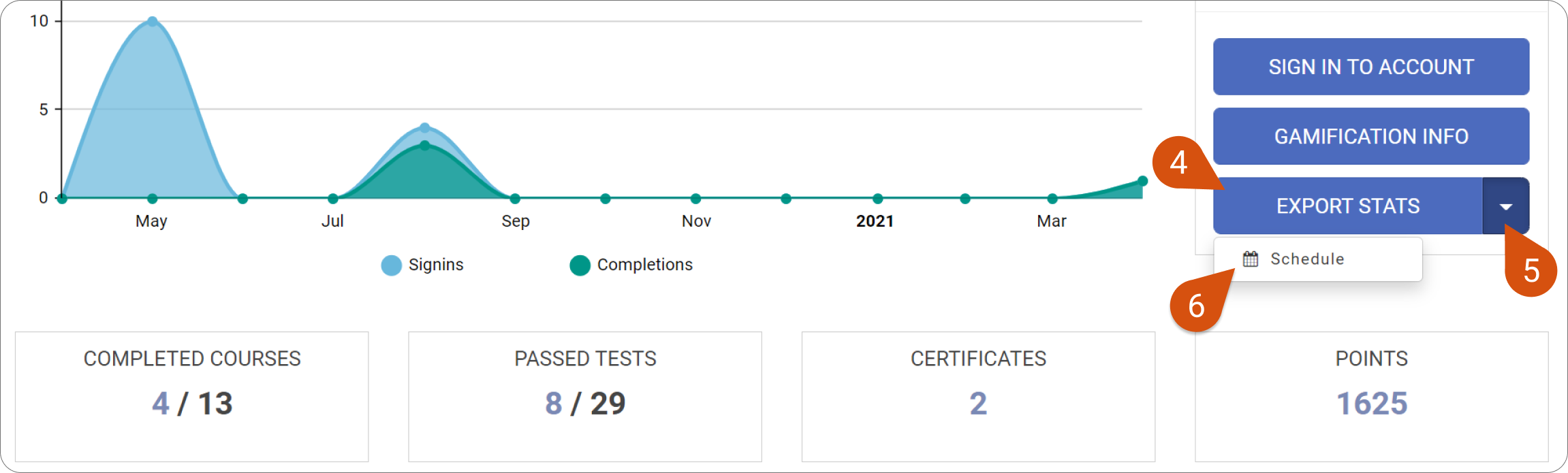Toggle the Completions legend series

[x=631, y=265]
